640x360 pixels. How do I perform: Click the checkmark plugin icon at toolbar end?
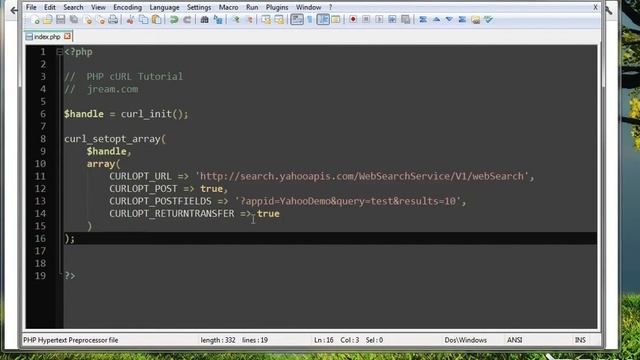point(489,20)
